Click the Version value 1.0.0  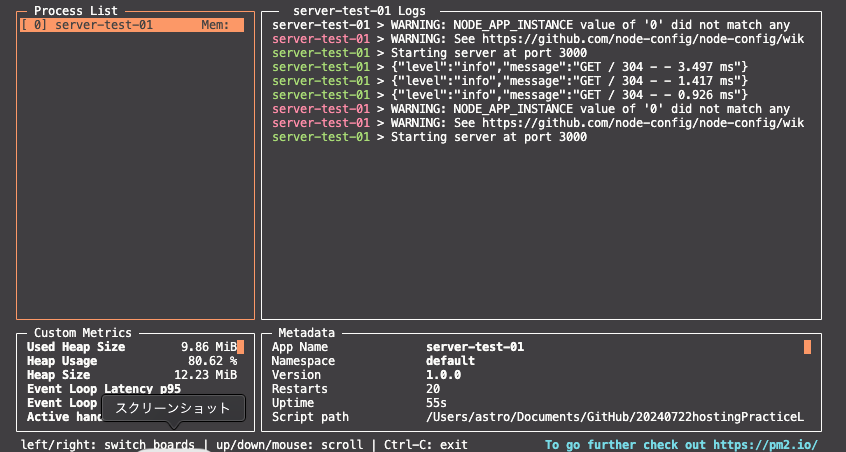(444, 375)
